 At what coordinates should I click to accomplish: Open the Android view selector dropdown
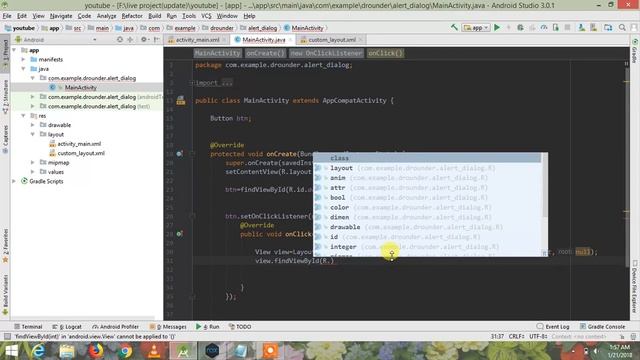point(56,40)
